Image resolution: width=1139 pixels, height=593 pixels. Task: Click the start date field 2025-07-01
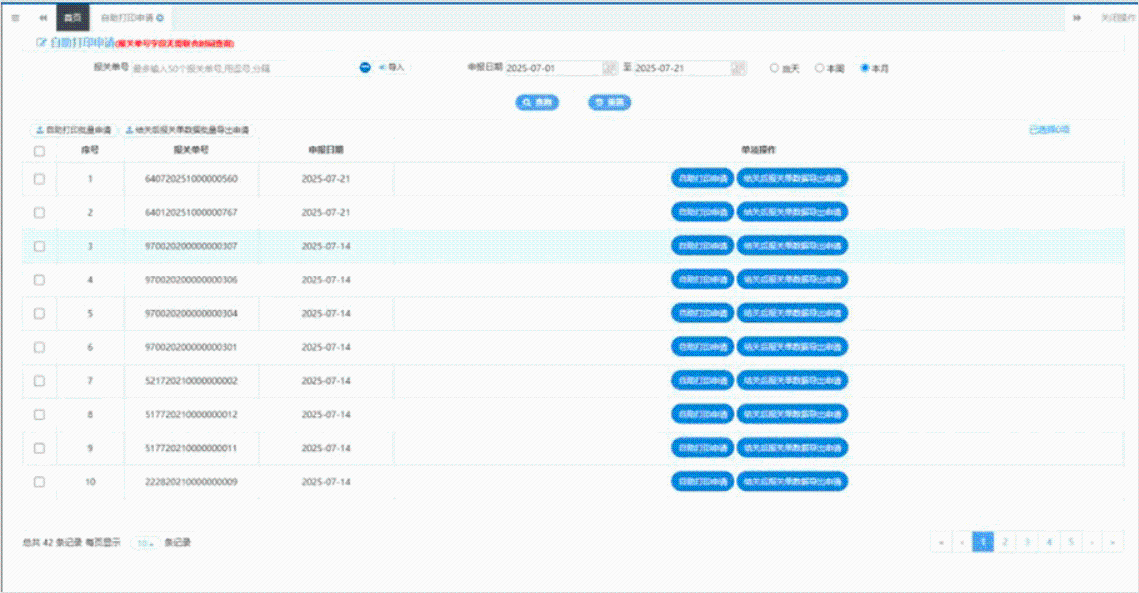[x=554, y=68]
